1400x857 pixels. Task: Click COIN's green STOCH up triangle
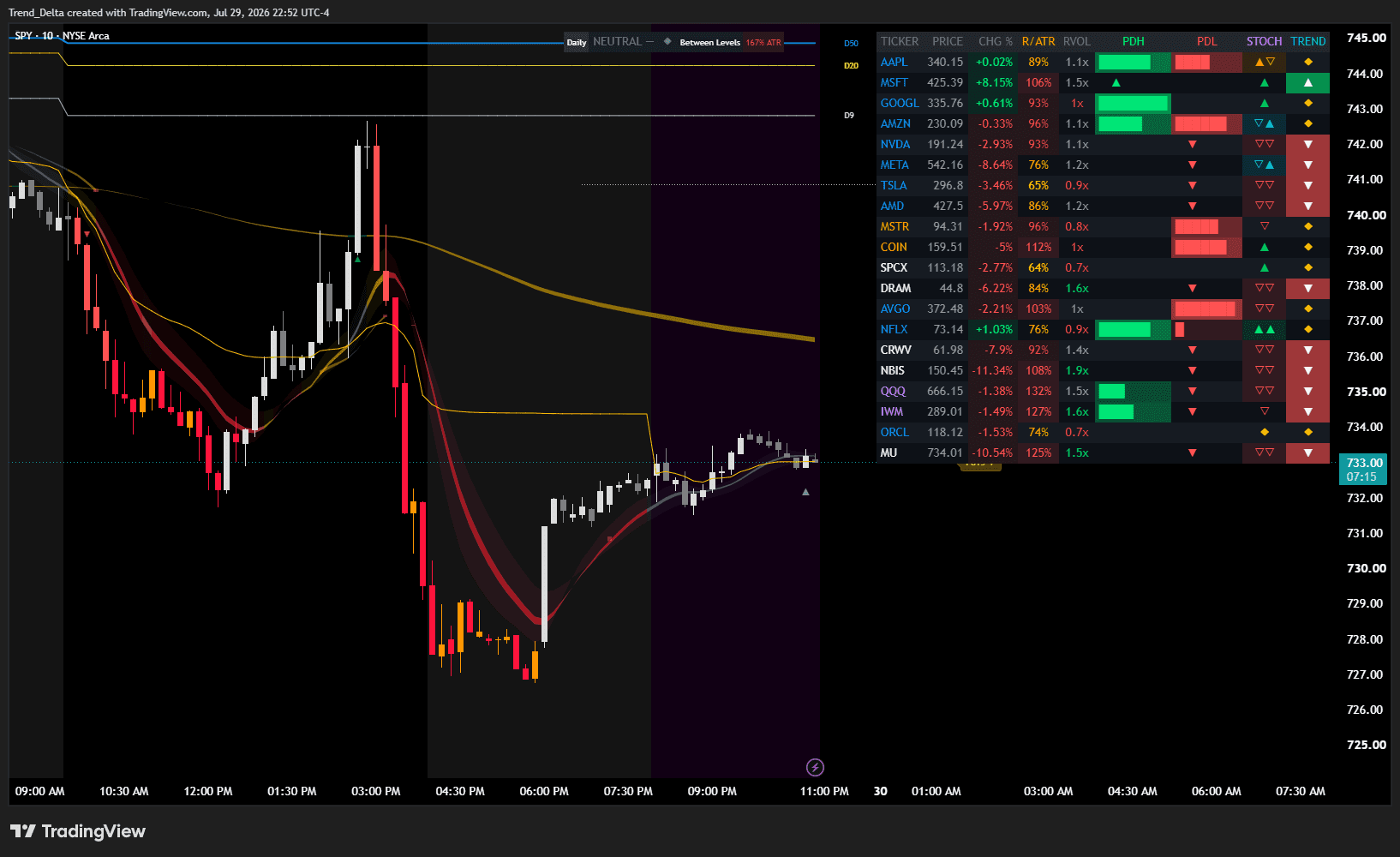(x=1264, y=248)
